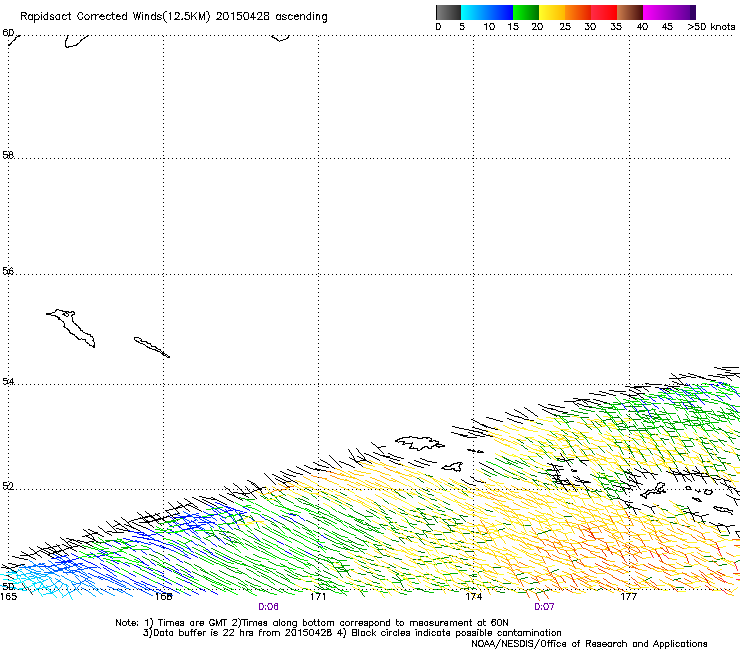Click the longitude label 174
Screen dimensions: 740x650
pyautogui.click(x=473, y=597)
